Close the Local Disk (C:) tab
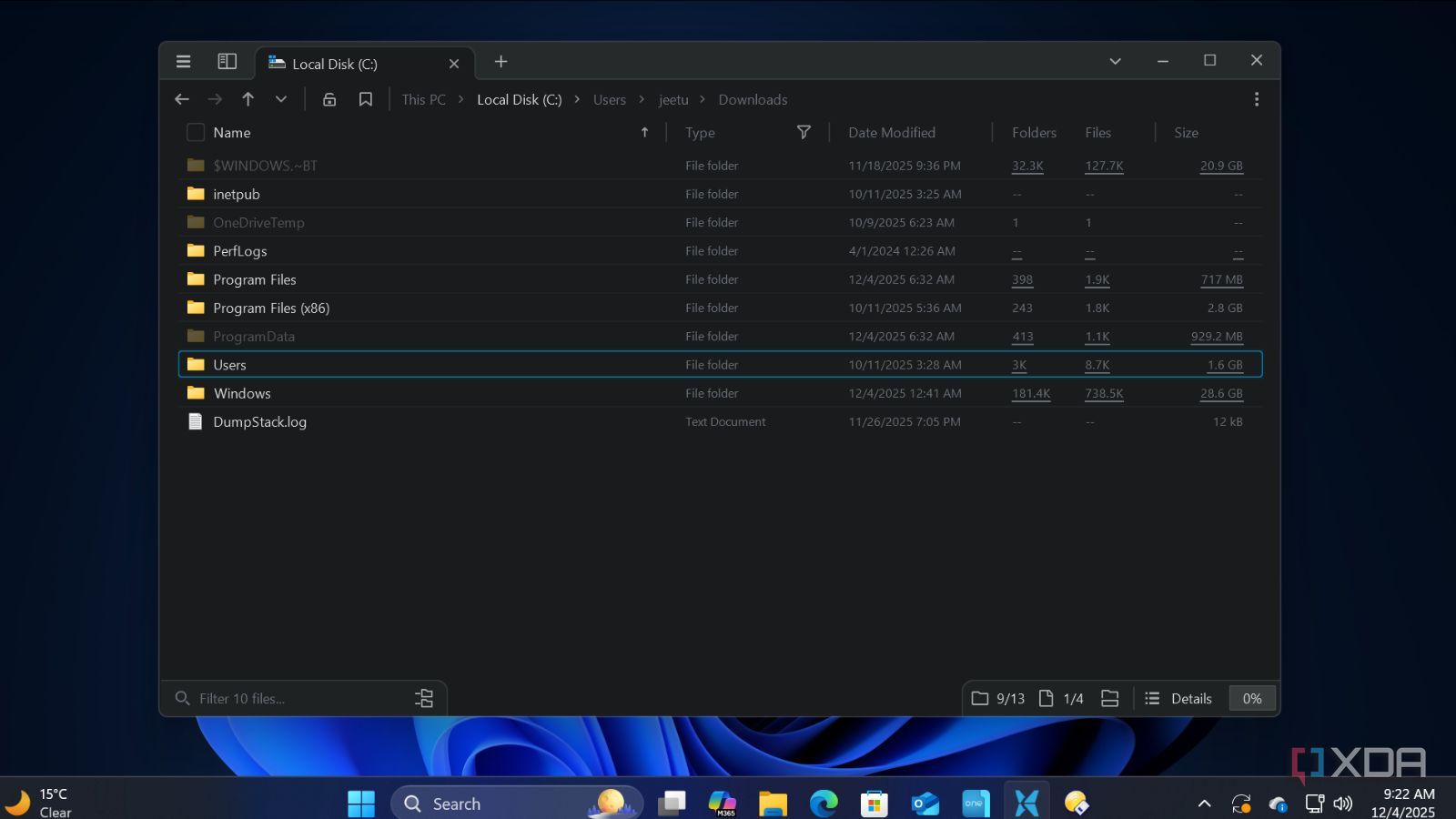Viewport: 1456px width, 819px height. [x=454, y=64]
